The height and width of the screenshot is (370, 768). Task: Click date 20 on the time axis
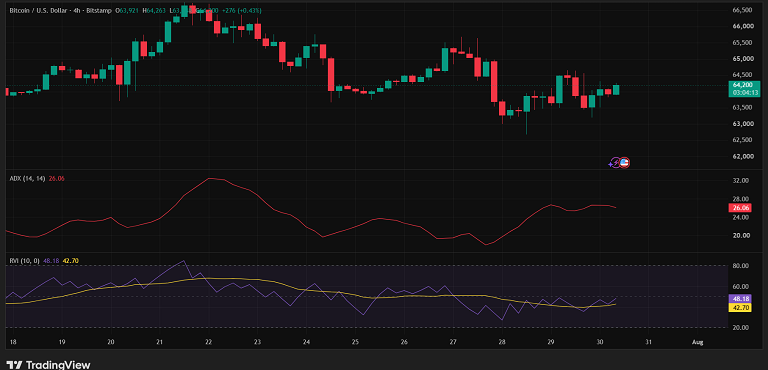tap(111, 342)
